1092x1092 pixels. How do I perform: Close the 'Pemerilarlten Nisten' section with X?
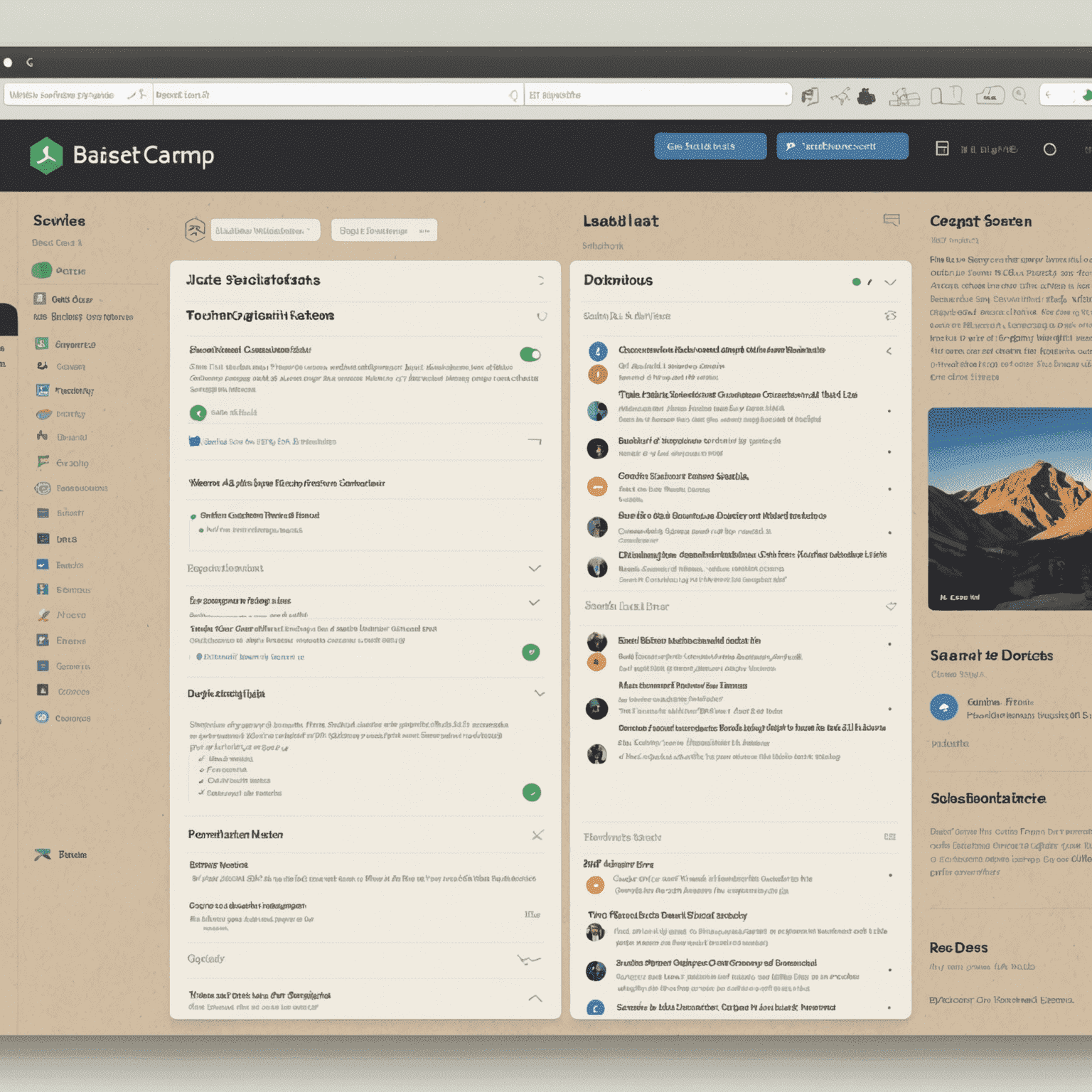coord(537,835)
